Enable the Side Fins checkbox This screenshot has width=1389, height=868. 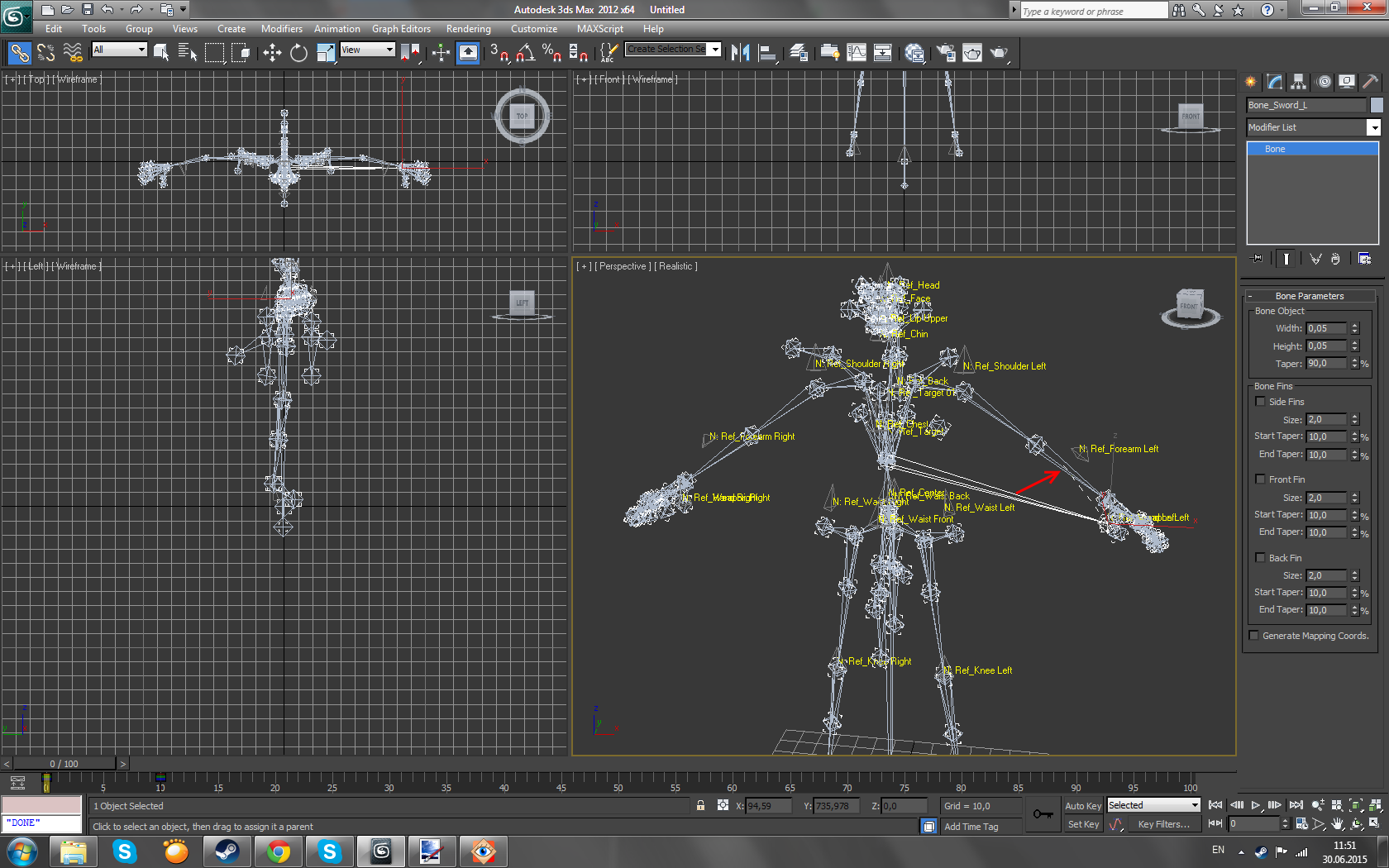coord(1260,402)
